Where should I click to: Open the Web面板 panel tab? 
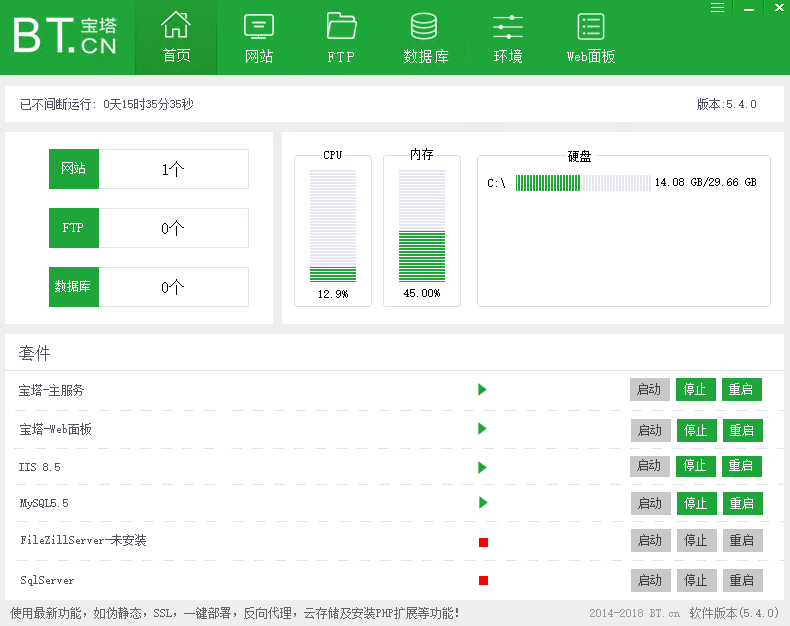590,38
